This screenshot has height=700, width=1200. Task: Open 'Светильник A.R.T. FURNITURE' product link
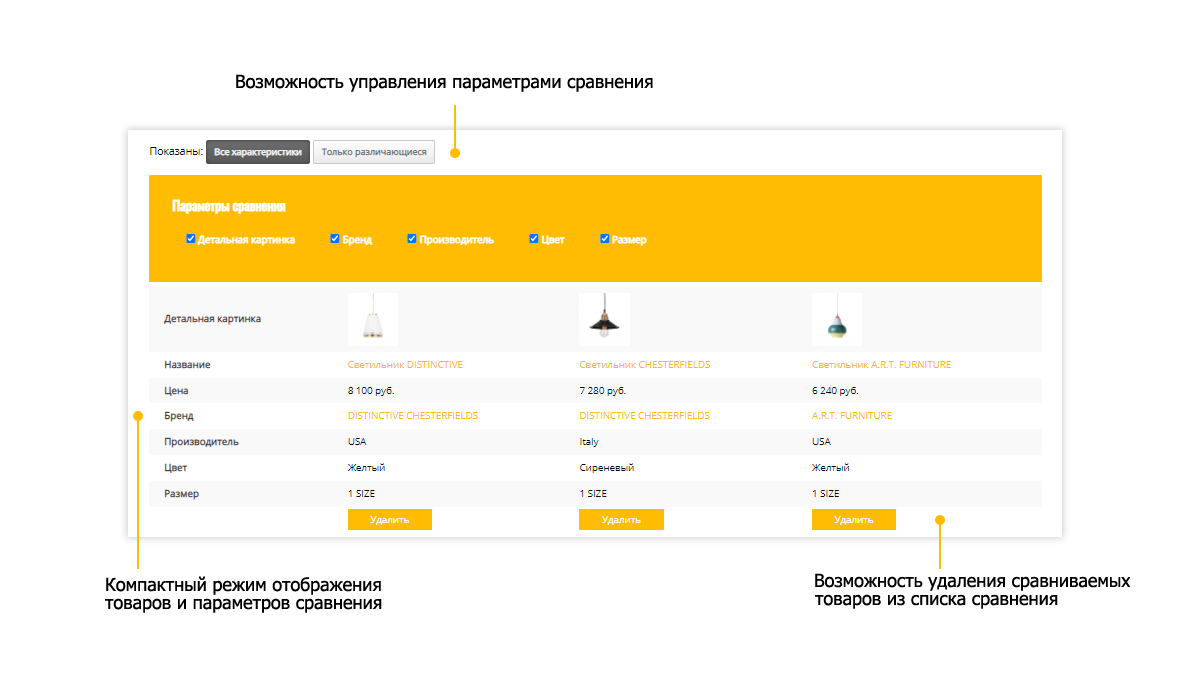point(881,365)
